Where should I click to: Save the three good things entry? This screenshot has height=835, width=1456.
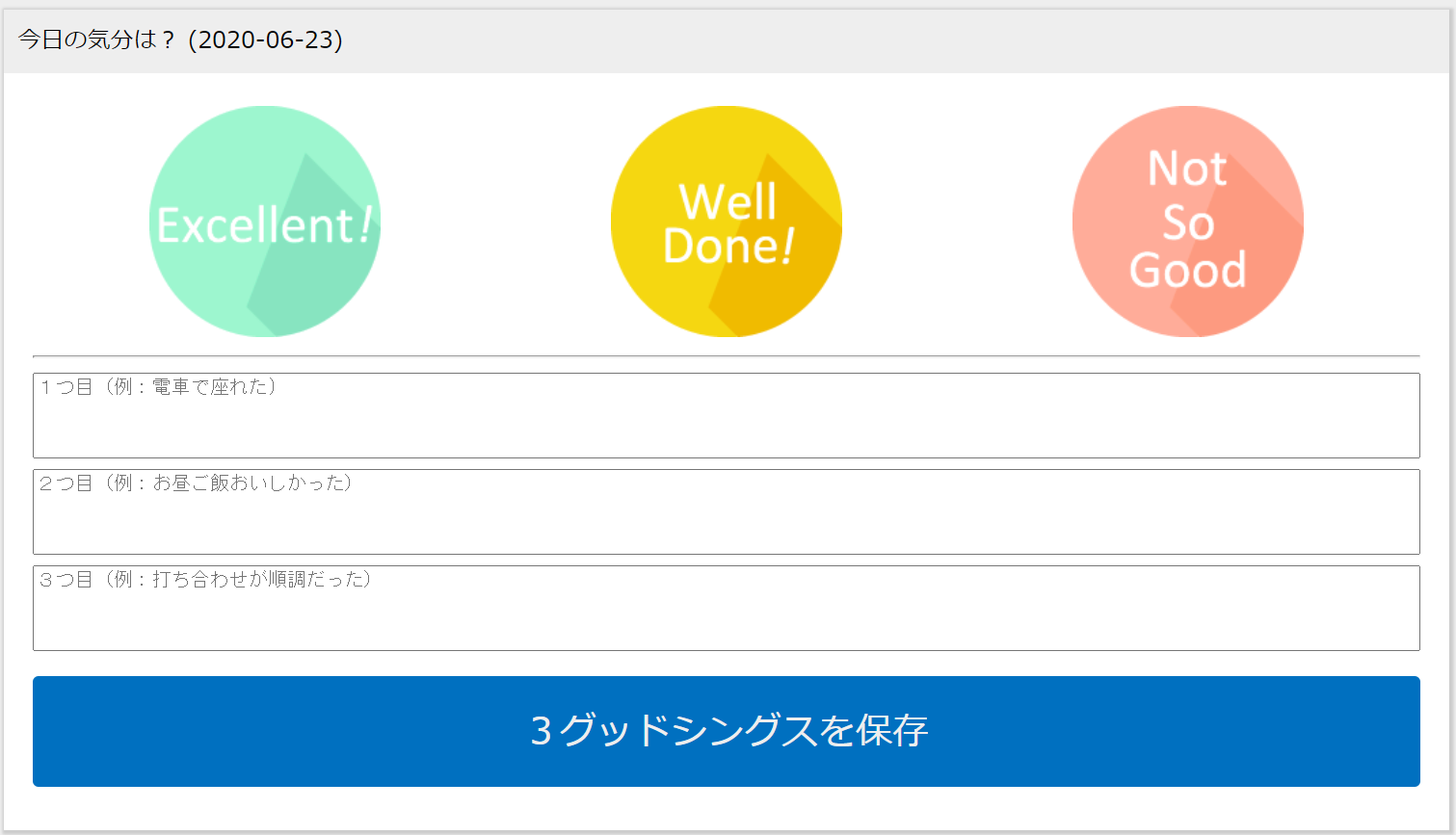pyautogui.click(x=726, y=731)
